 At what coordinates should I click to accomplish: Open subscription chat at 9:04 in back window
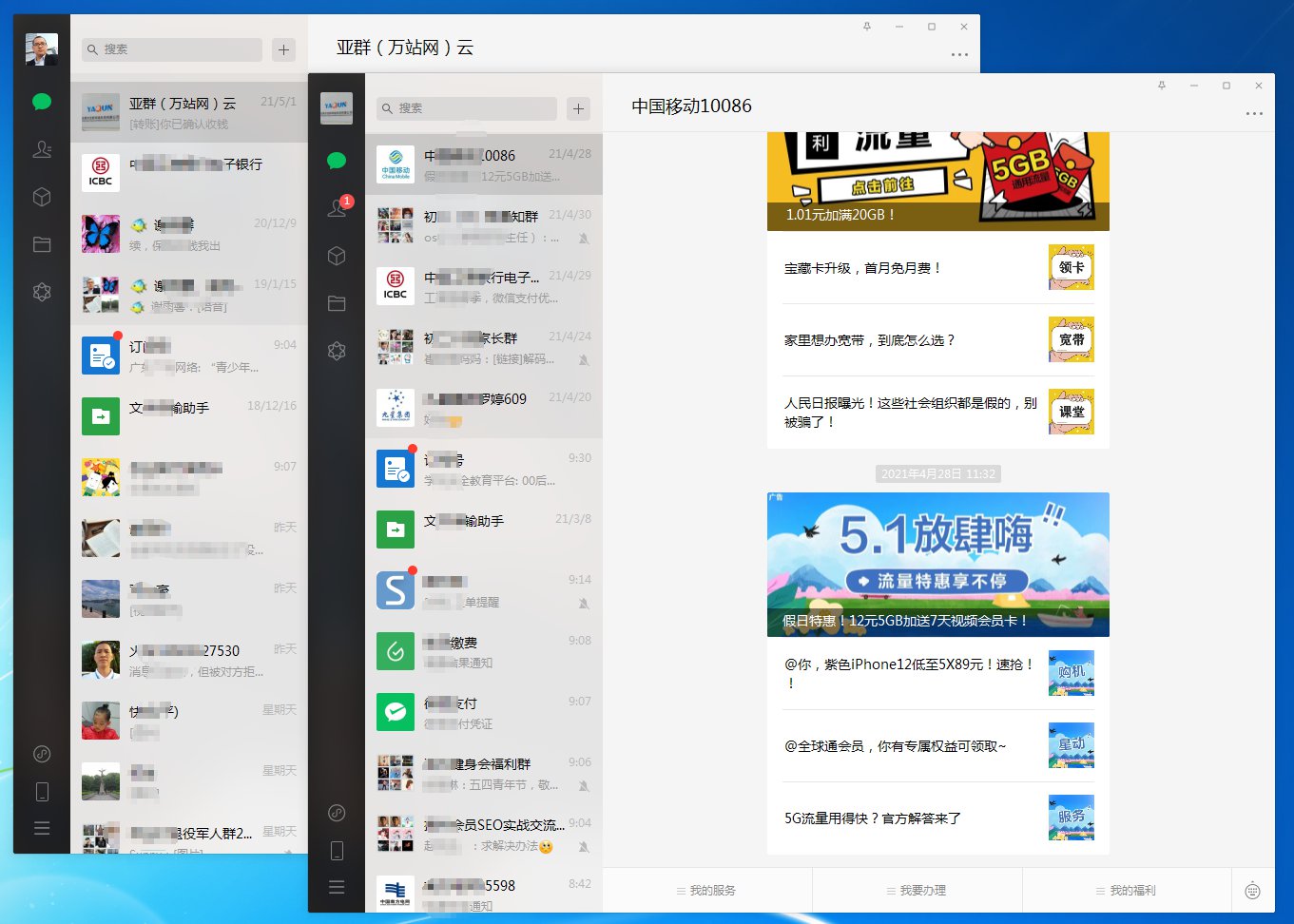(x=189, y=356)
